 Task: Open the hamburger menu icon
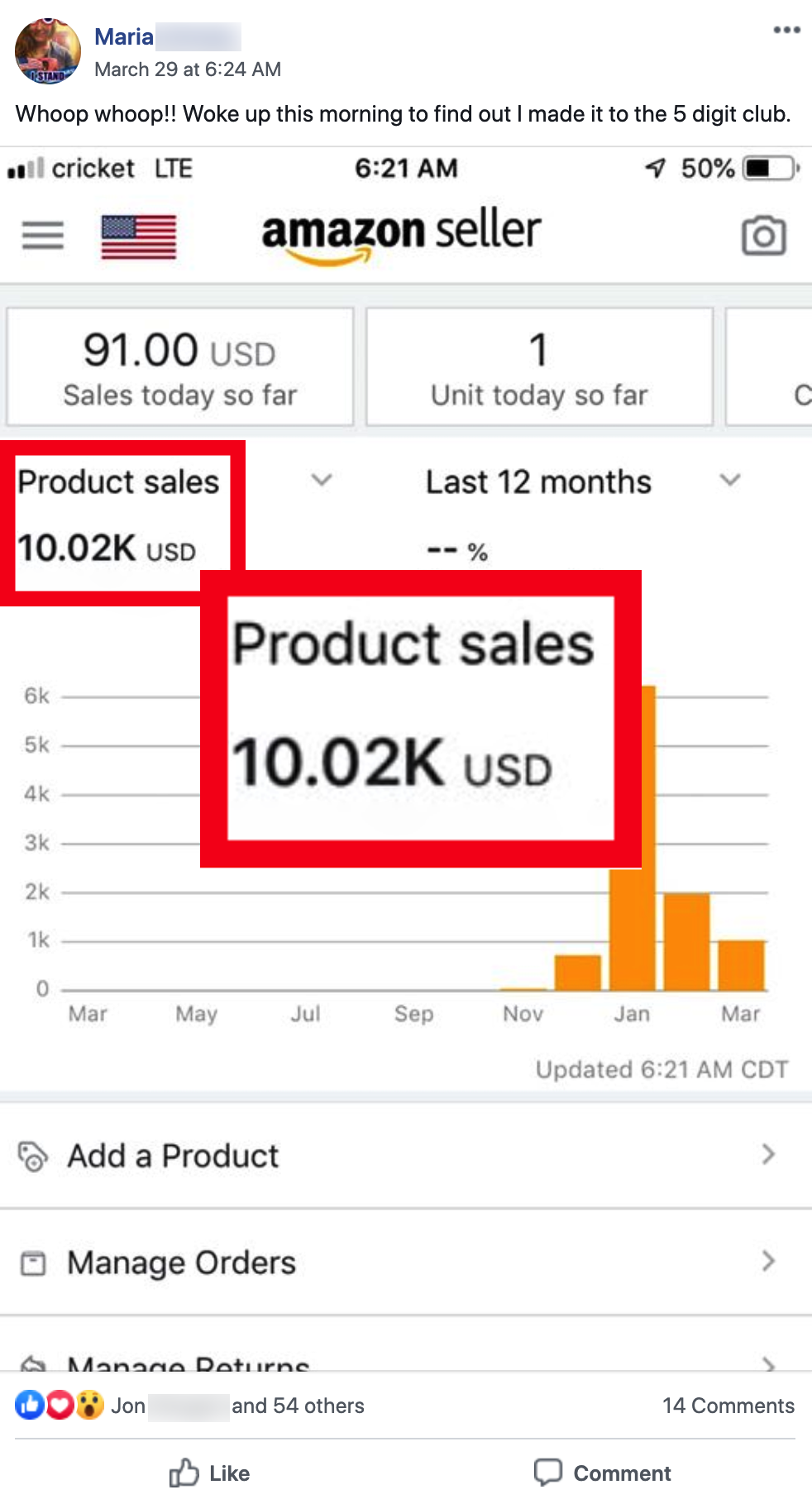point(43,236)
